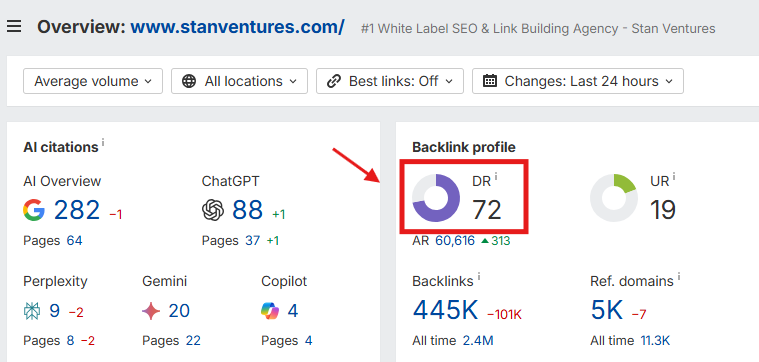
Task: Expand Changes: Last 24 hours dropdown
Action: 578,81
